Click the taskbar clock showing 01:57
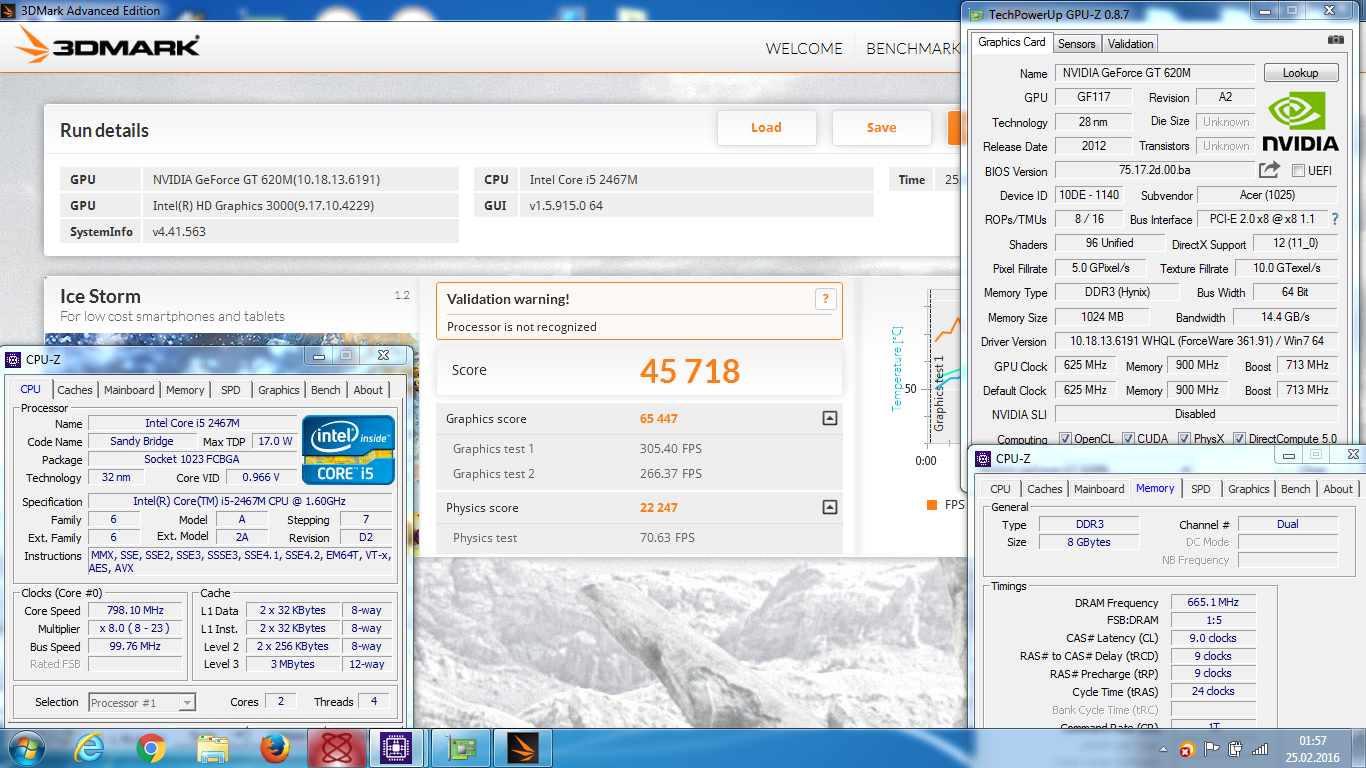The height and width of the screenshot is (768, 1366). [x=1311, y=748]
